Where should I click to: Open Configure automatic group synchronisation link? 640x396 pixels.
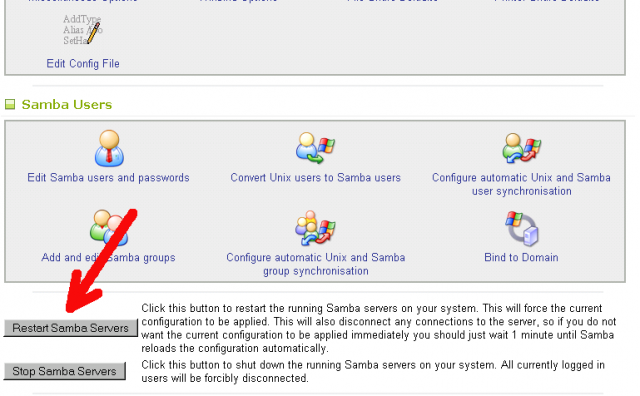[316, 264]
